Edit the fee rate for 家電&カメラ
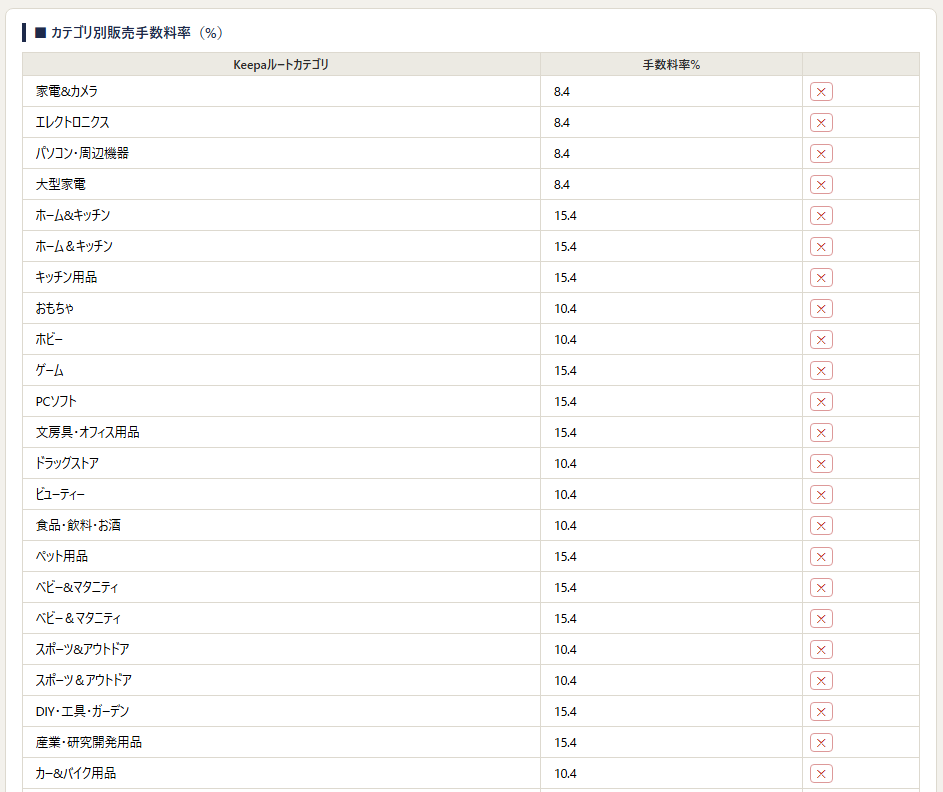 coord(671,91)
